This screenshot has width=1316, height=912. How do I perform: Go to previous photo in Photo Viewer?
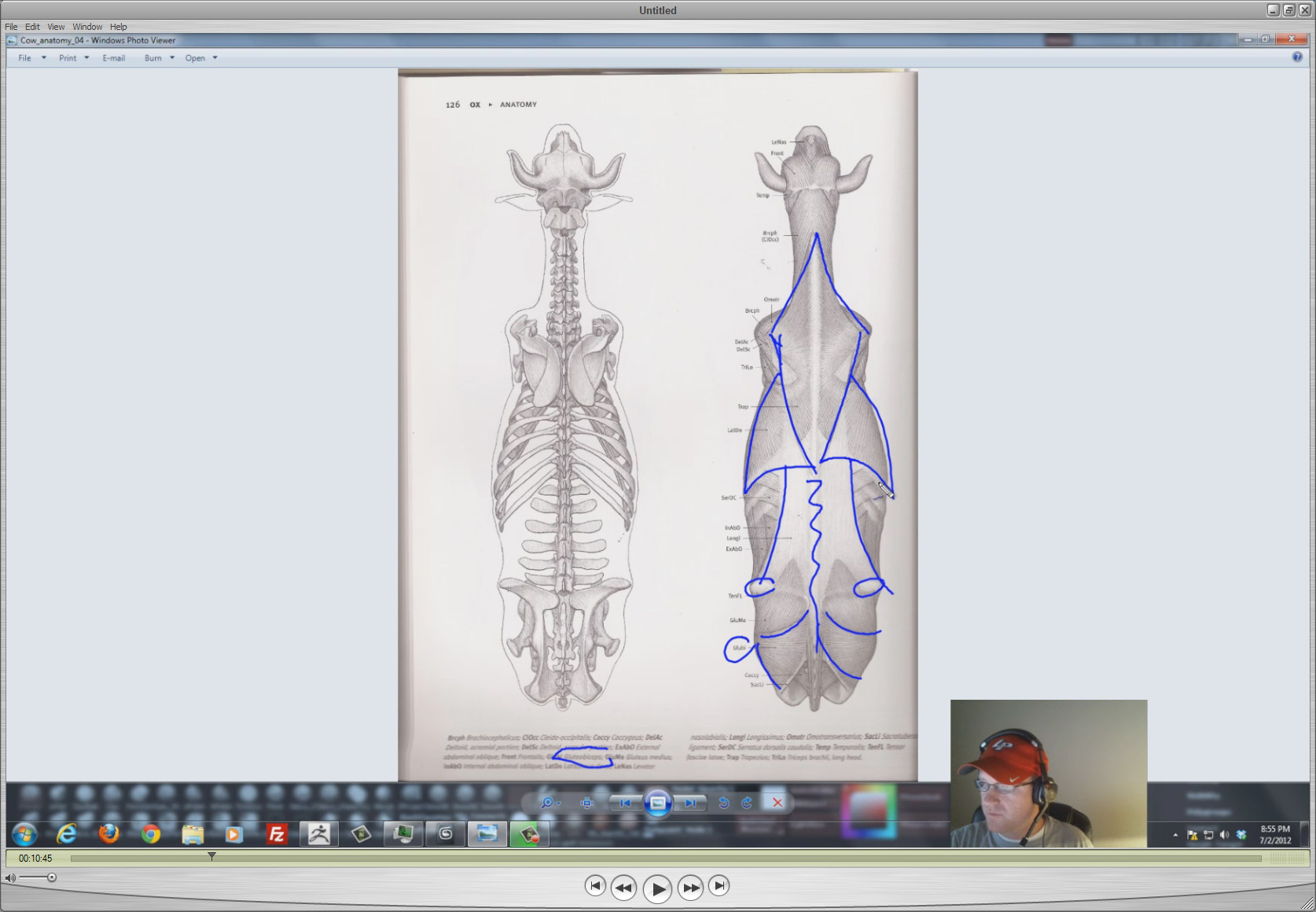[x=626, y=803]
